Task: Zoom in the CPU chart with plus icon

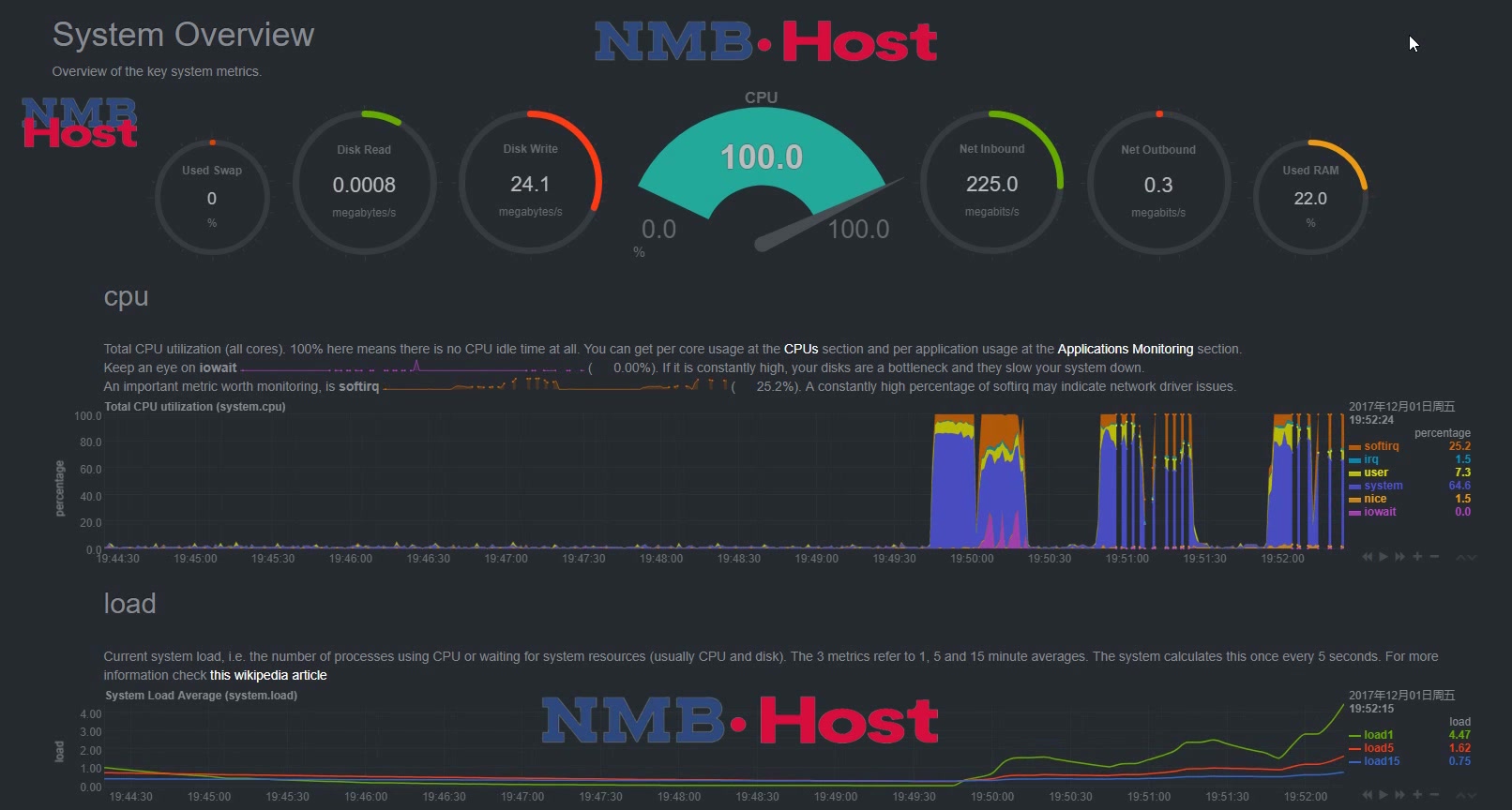Action: coord(1417,557)
